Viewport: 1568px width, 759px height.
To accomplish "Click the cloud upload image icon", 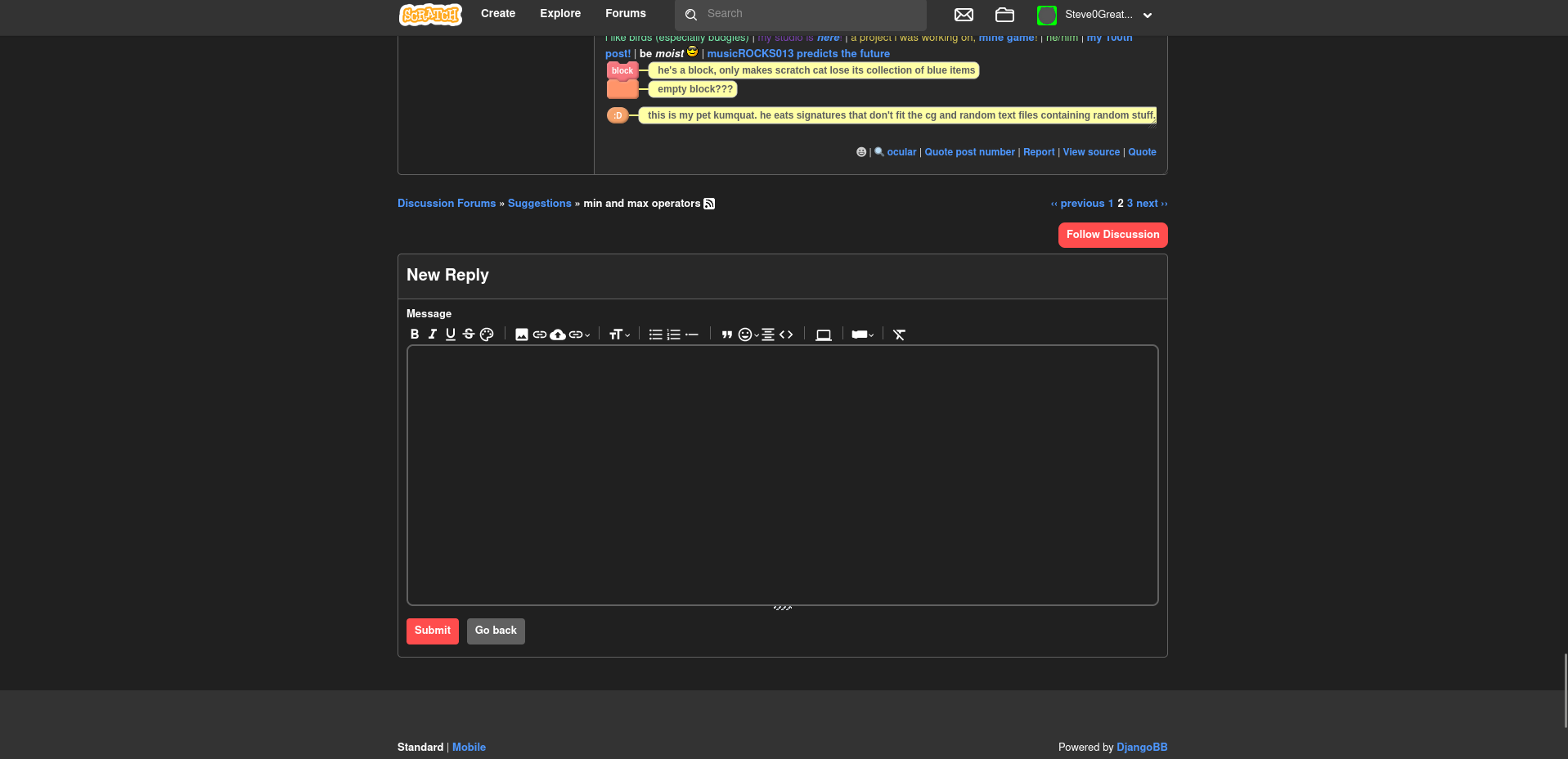I will click(x=558, y=335).
